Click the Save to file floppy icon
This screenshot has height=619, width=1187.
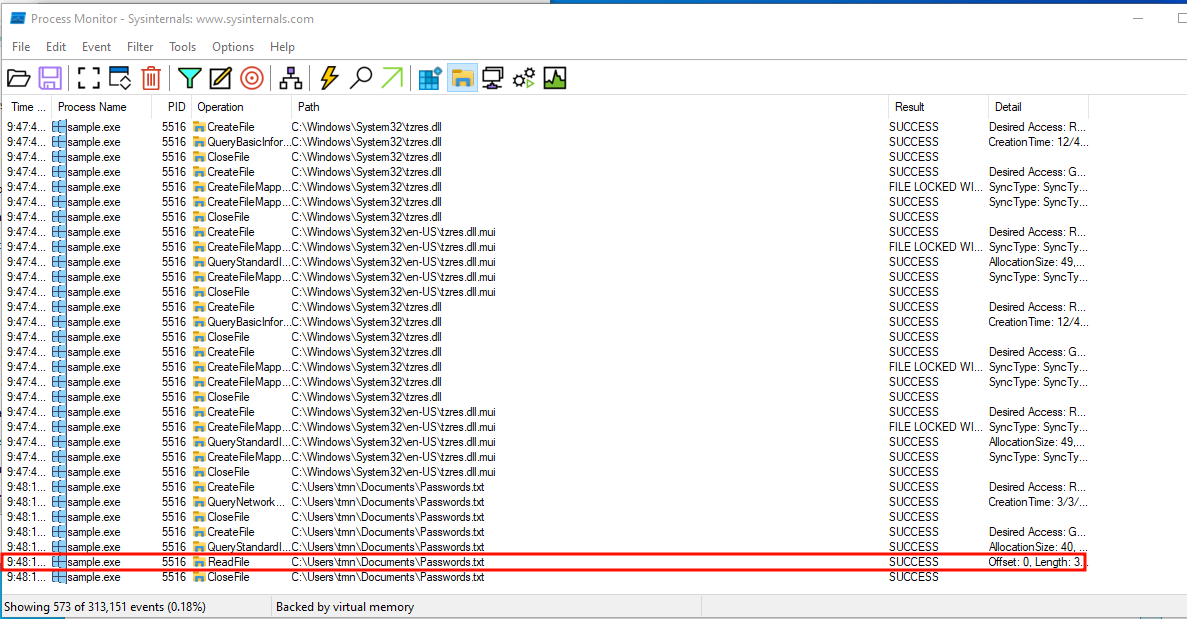coord(50,78)
